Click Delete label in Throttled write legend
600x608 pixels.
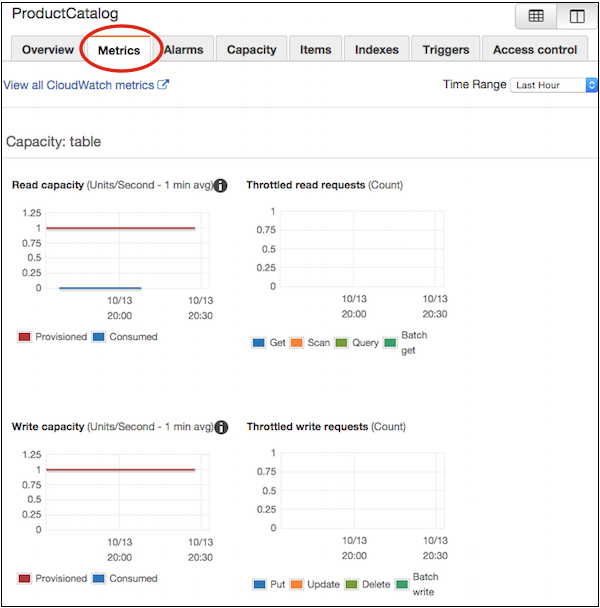(x=376, y=584)
